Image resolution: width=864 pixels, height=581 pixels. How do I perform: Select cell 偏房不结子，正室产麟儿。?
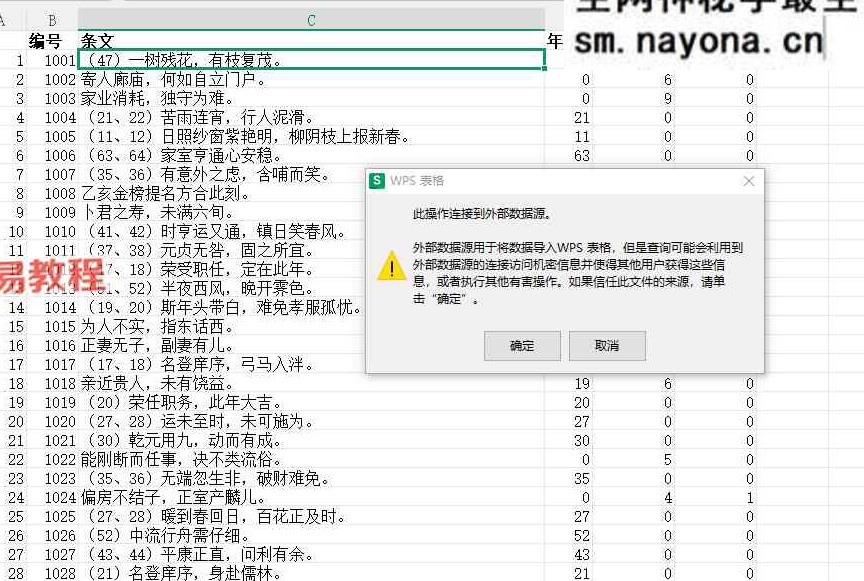coord(311,498)
